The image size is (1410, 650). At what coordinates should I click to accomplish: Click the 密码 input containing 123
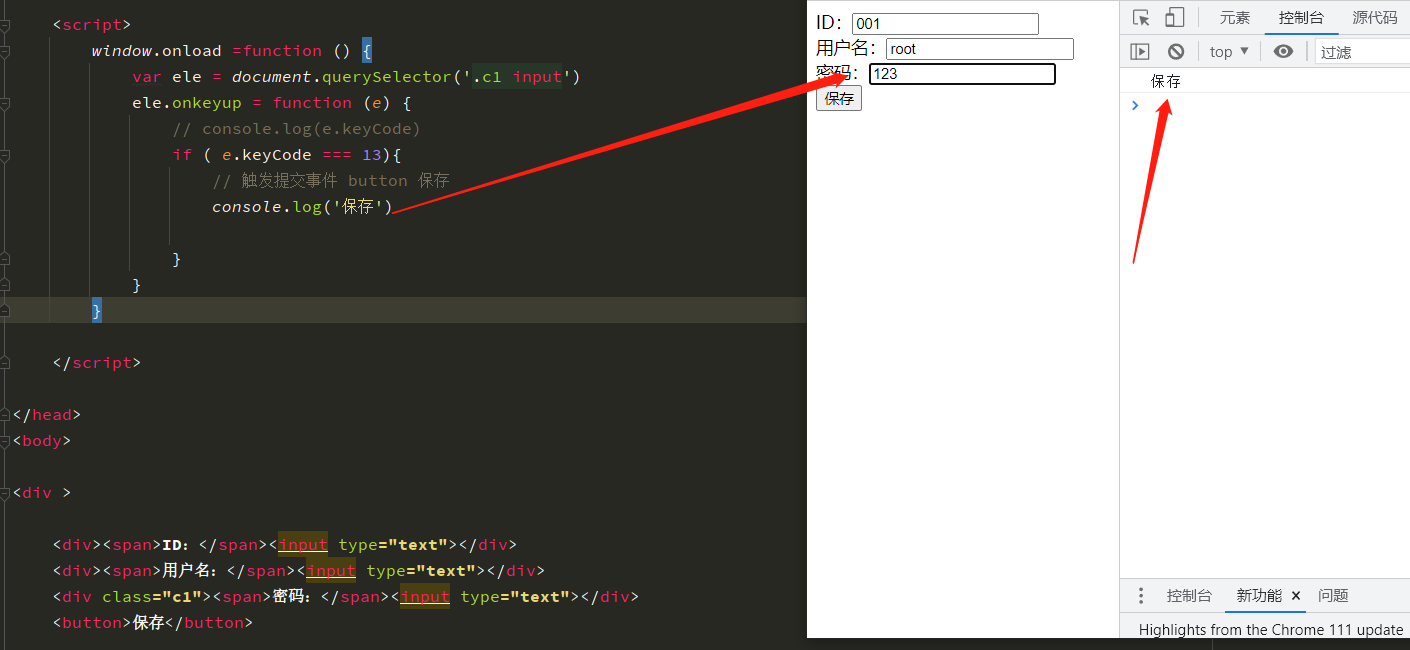(x=962, y=74)
